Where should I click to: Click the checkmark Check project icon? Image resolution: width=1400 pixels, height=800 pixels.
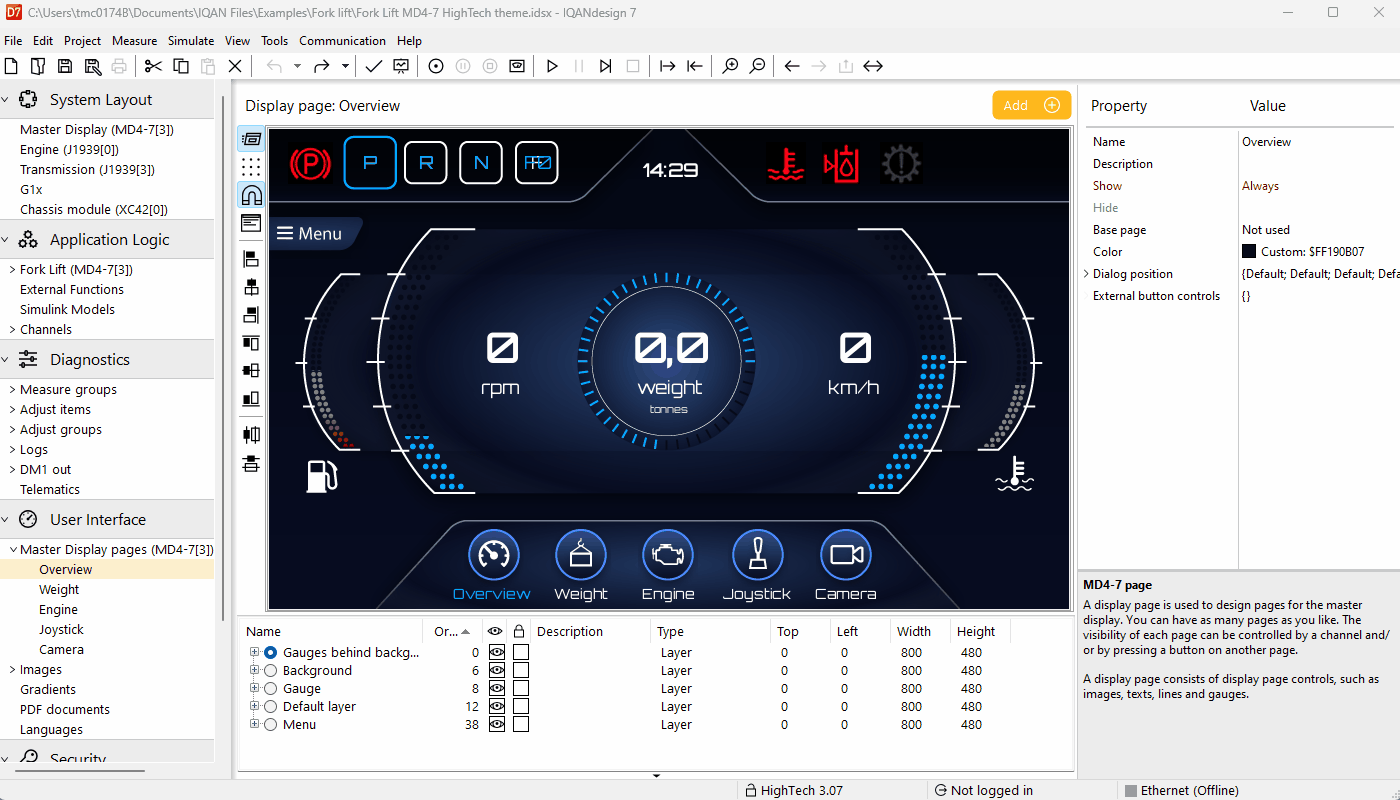point(373,66)
